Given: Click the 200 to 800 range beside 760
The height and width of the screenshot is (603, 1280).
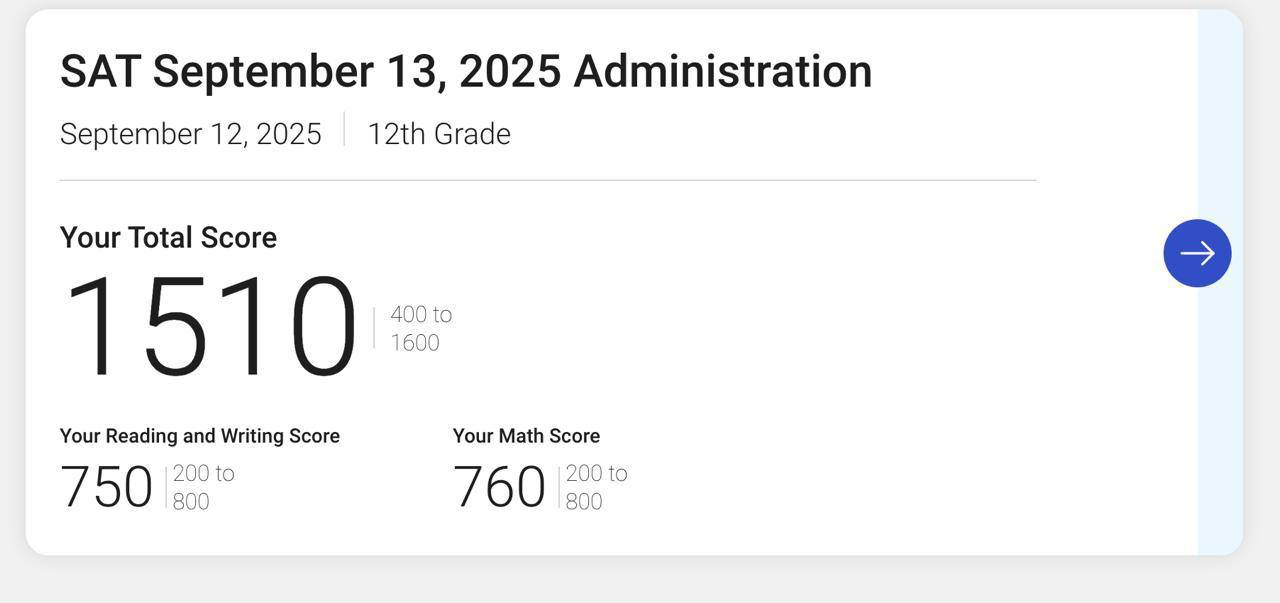Looking at the screenshot, I should [596, 487].
